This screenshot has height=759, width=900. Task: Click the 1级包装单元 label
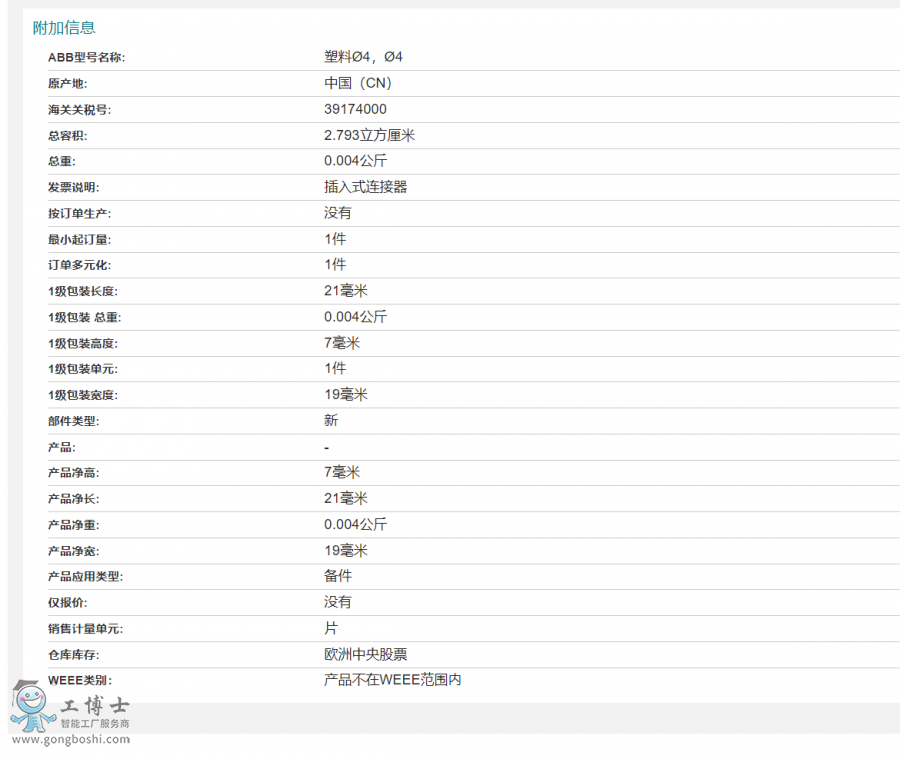pyautogui.click(x=83, y=369)
